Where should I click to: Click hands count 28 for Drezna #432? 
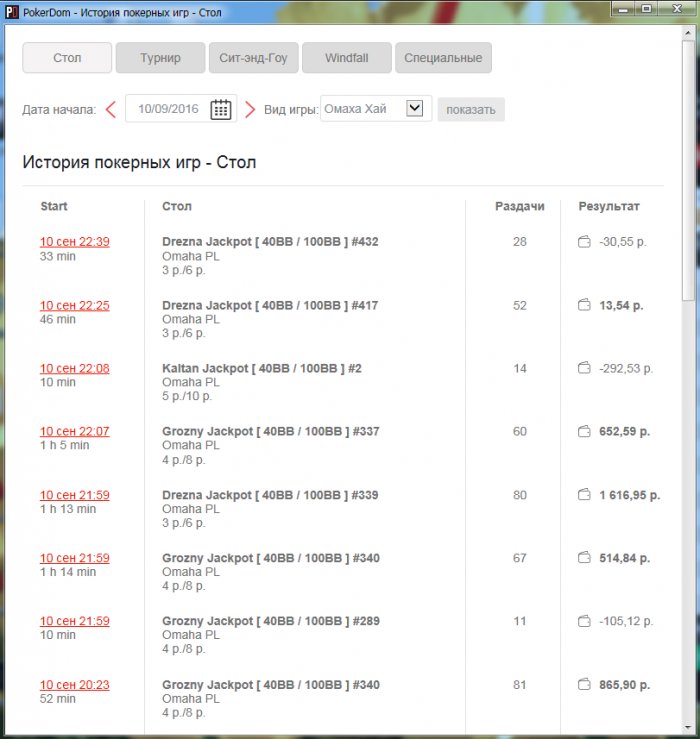click(519, 242)
